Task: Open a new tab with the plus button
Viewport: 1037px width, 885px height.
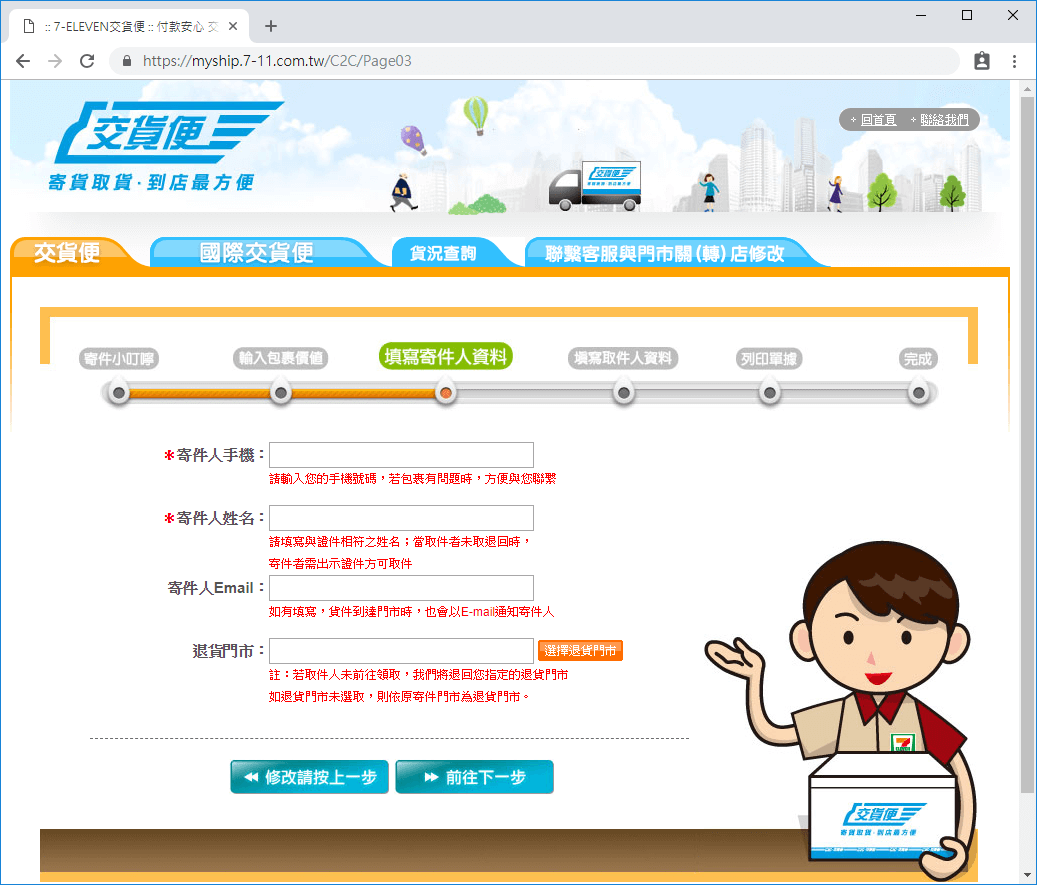Action: click(x=270, y=26)
